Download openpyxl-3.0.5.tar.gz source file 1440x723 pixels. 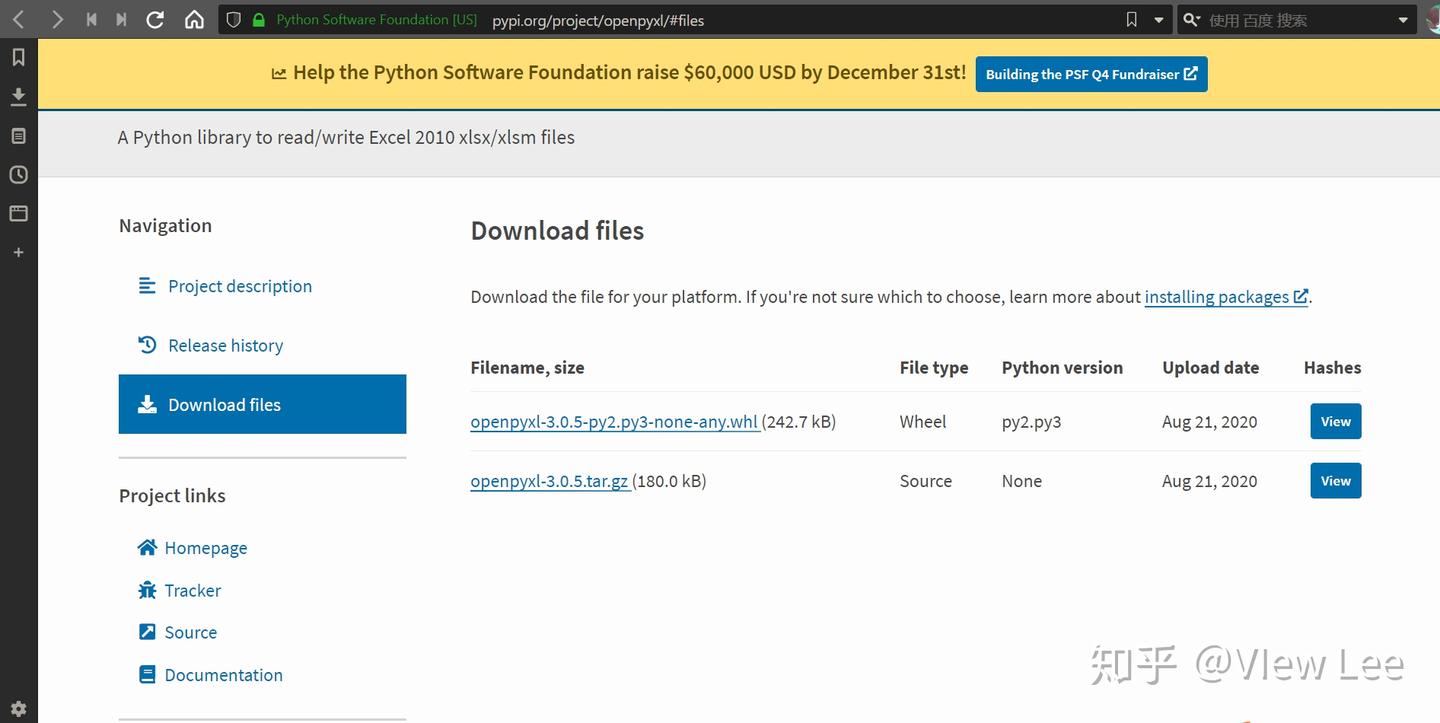[x=550, y=481]
